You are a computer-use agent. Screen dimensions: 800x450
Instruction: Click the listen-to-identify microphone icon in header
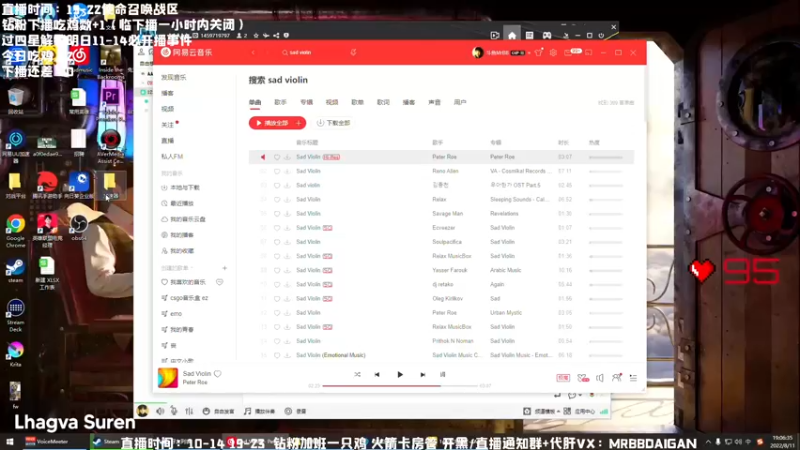(353, 53)
